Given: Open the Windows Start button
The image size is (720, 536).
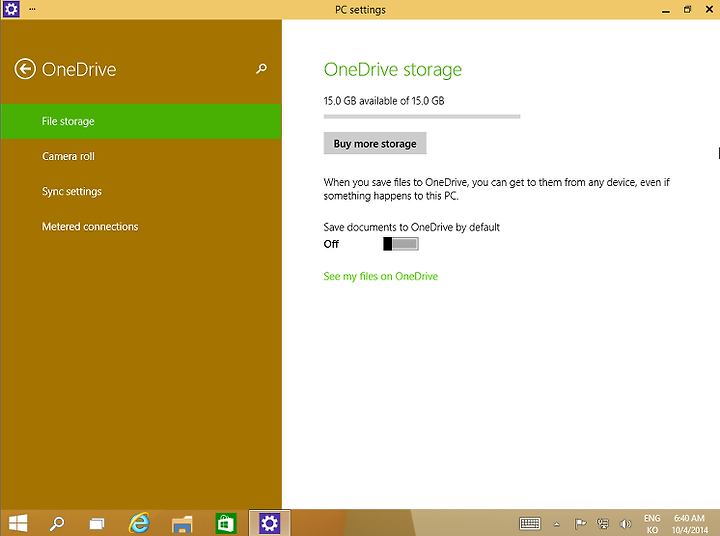Looking at the screenshot, I should (18, 523).
